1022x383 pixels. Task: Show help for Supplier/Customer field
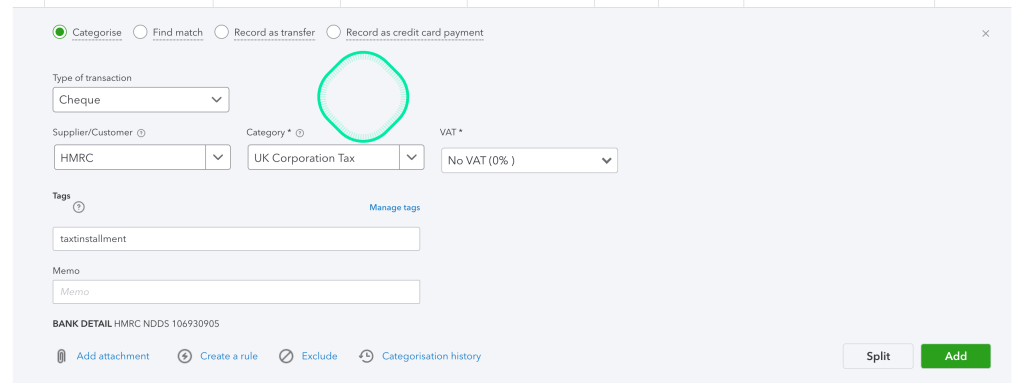[x=141, y=133]
